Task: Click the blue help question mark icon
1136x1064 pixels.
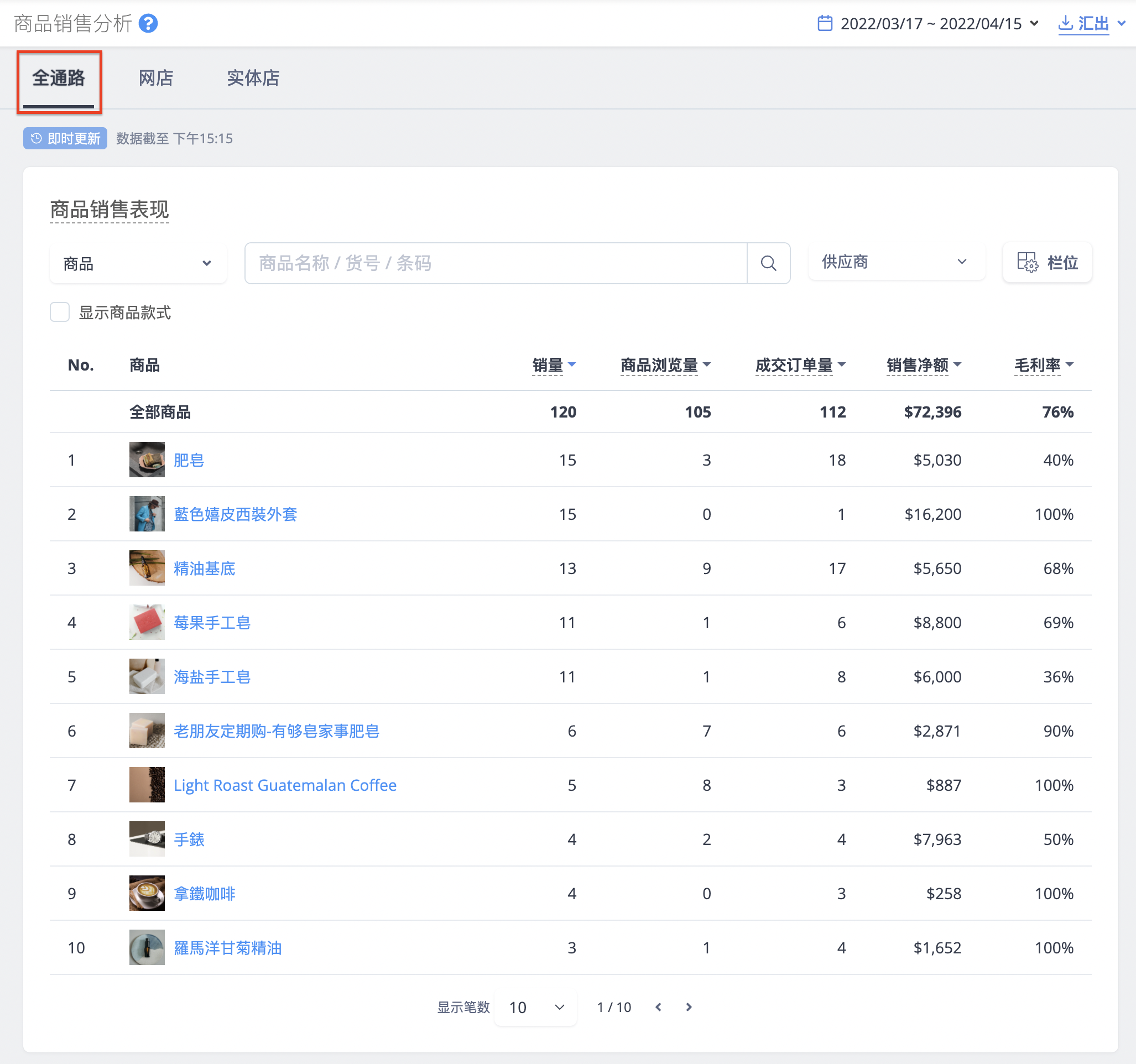Action: pyautogui.click(x=148, y=23)
